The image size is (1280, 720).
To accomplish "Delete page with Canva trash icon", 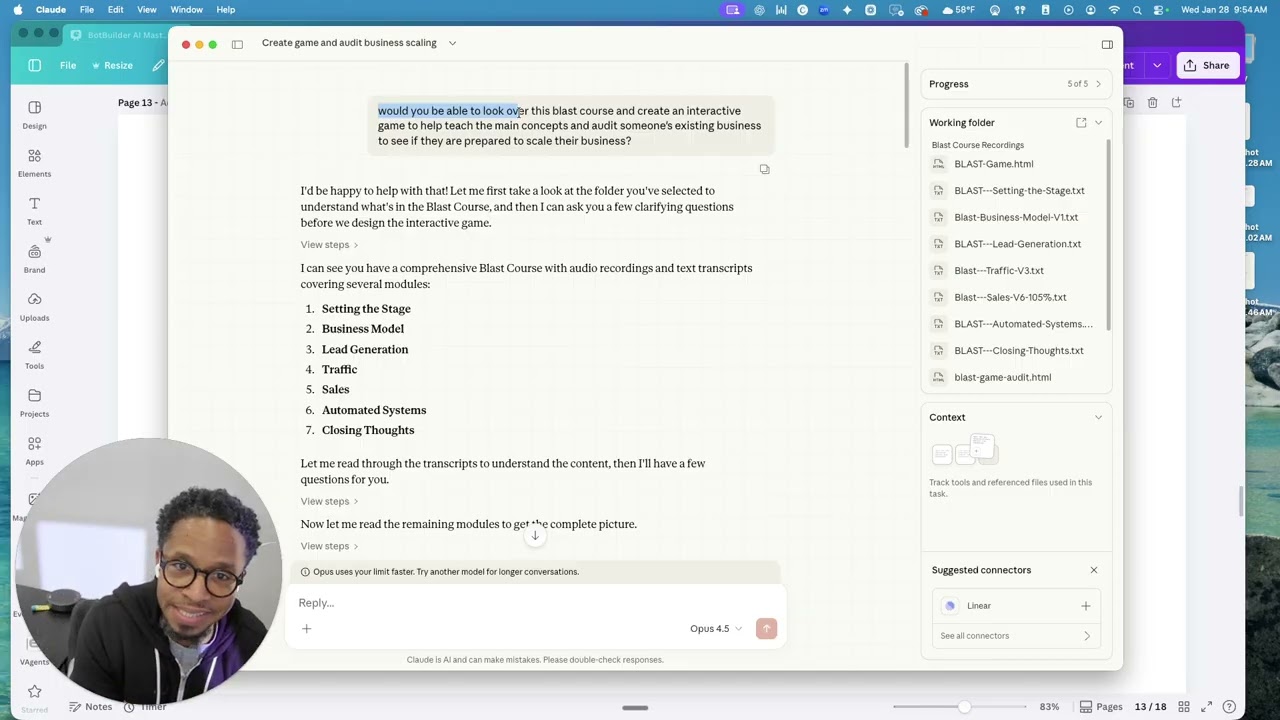I will point(1152,103).
